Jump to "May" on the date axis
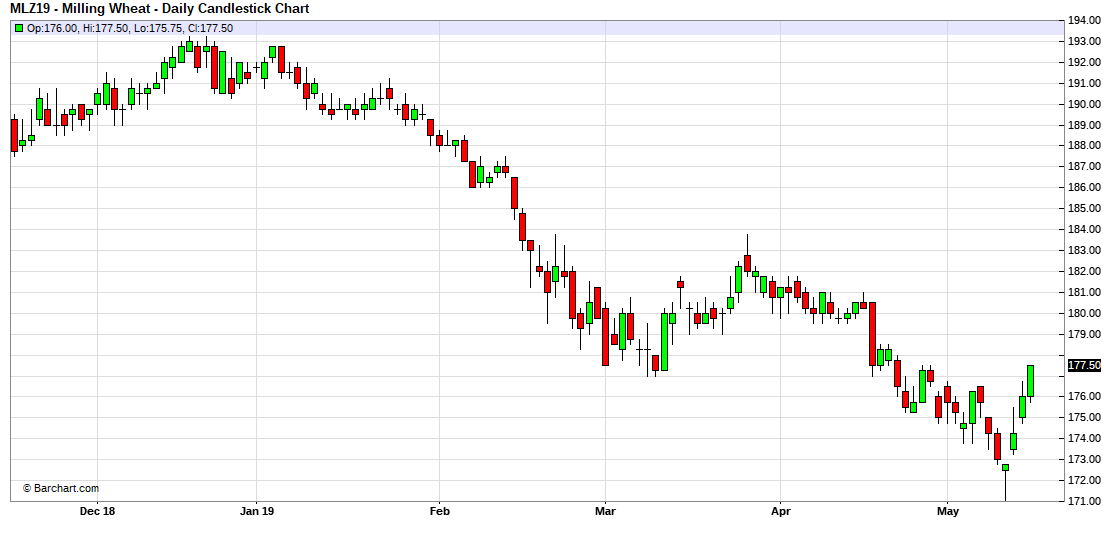This screenshot has height=542, width=1106. (947, 512)
